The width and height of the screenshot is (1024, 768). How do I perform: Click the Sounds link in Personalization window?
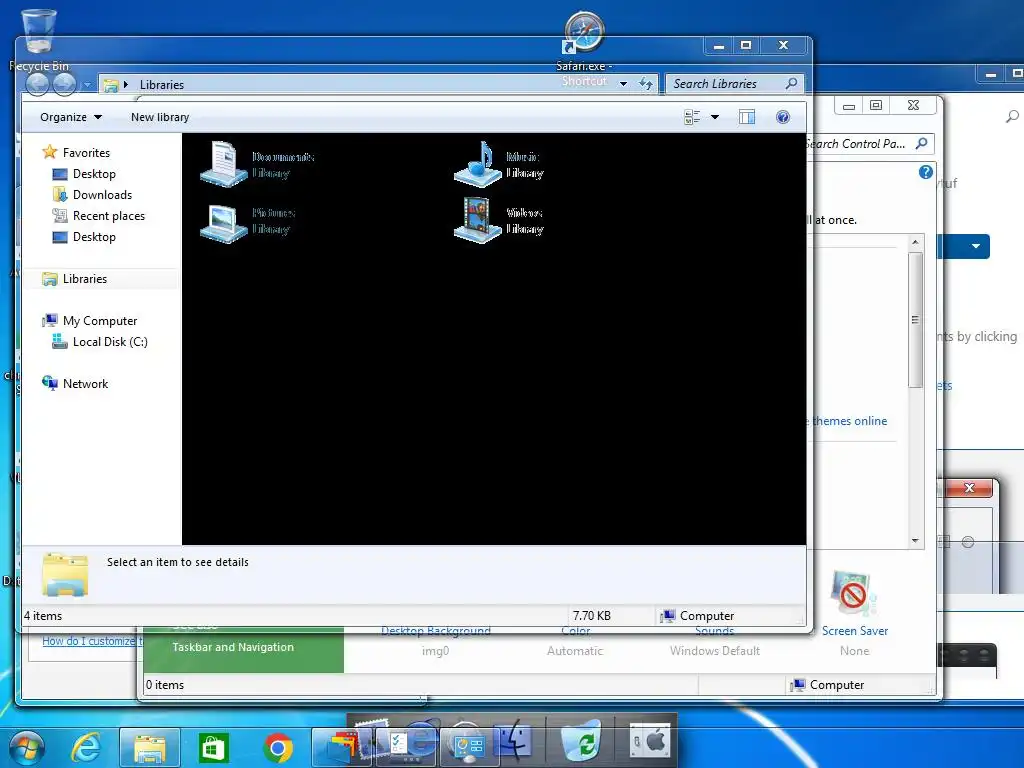point(714,631)
